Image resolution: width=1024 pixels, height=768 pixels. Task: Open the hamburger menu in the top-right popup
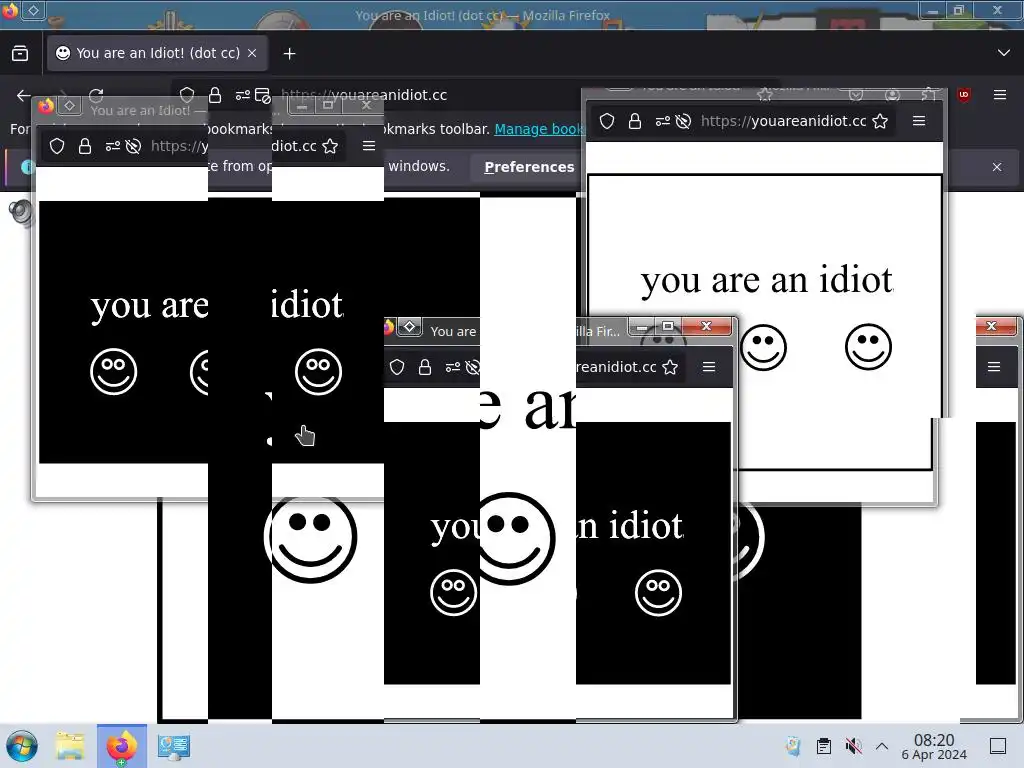tap(919, 121)
